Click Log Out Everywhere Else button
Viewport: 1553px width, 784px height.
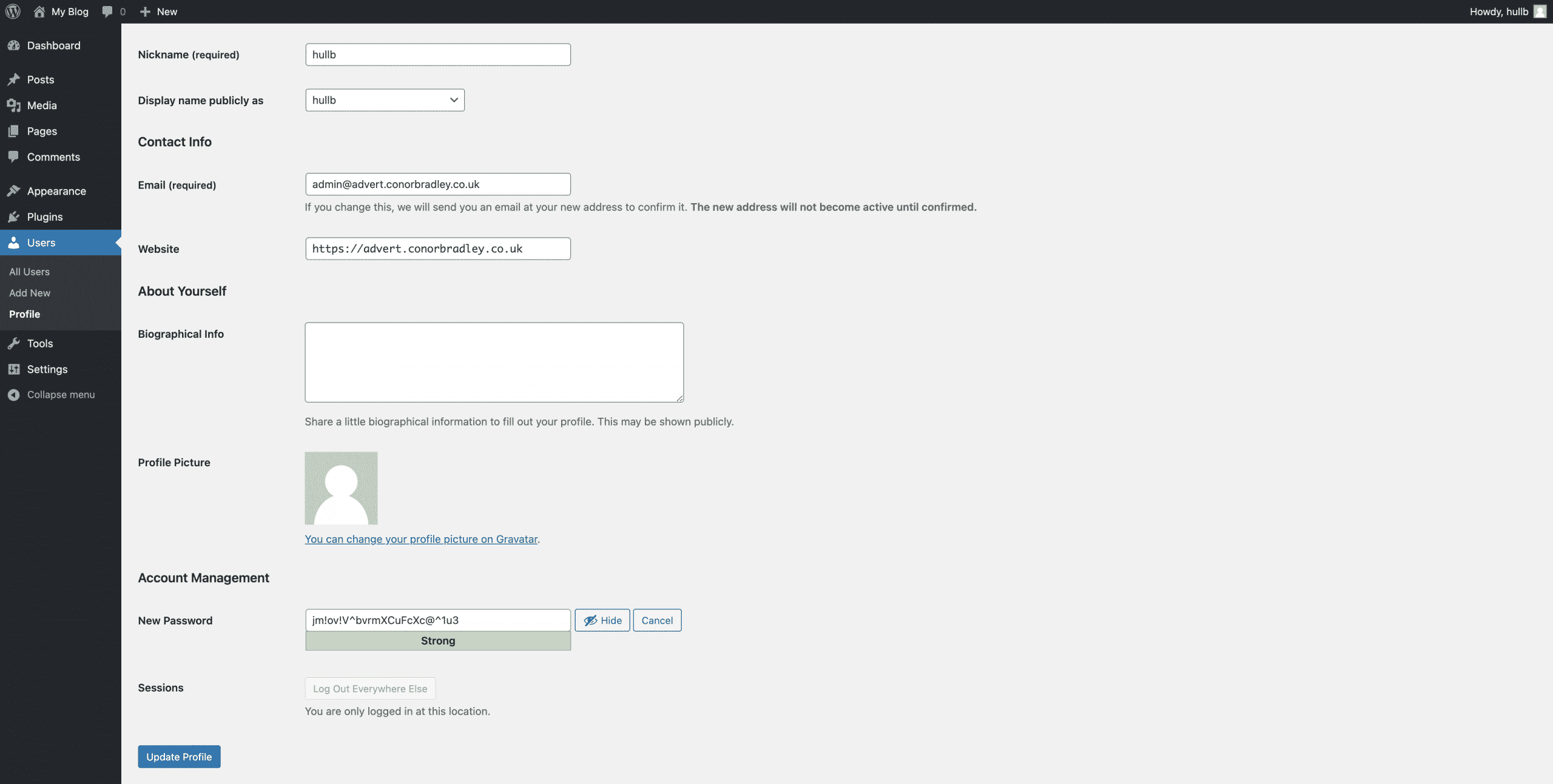[370, 689]
